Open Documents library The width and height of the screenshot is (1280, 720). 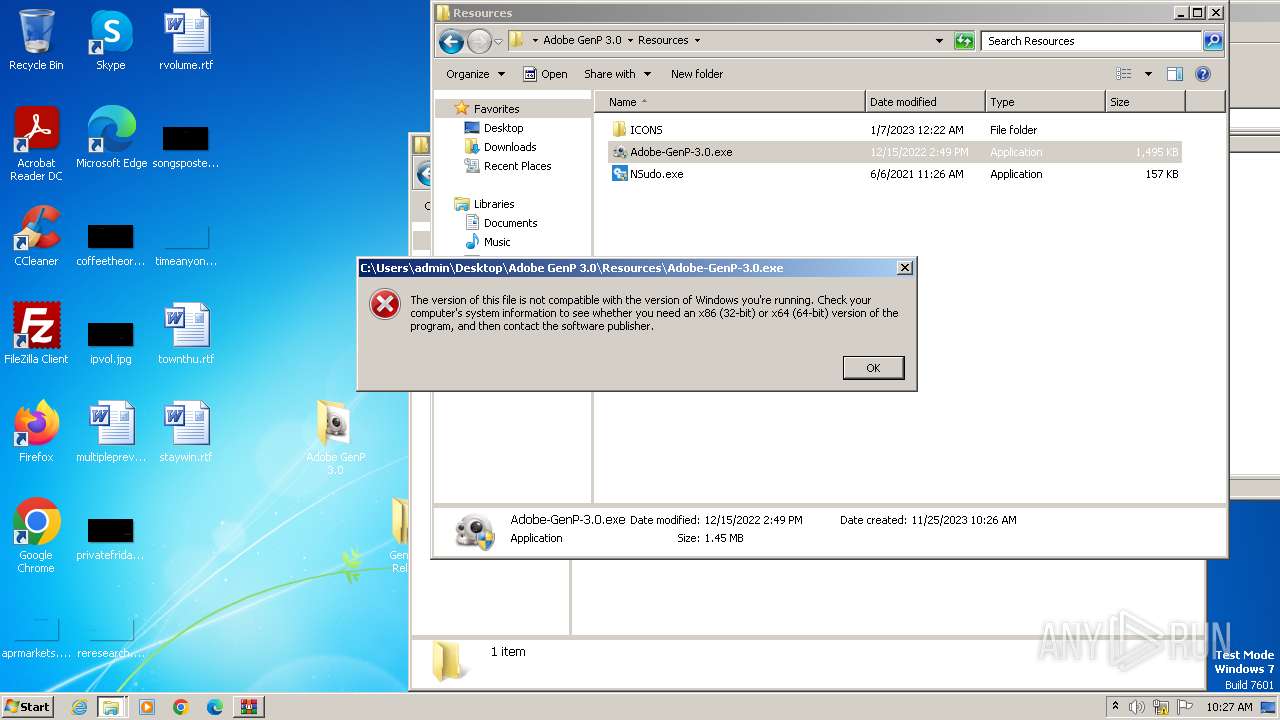click(510, 223)
